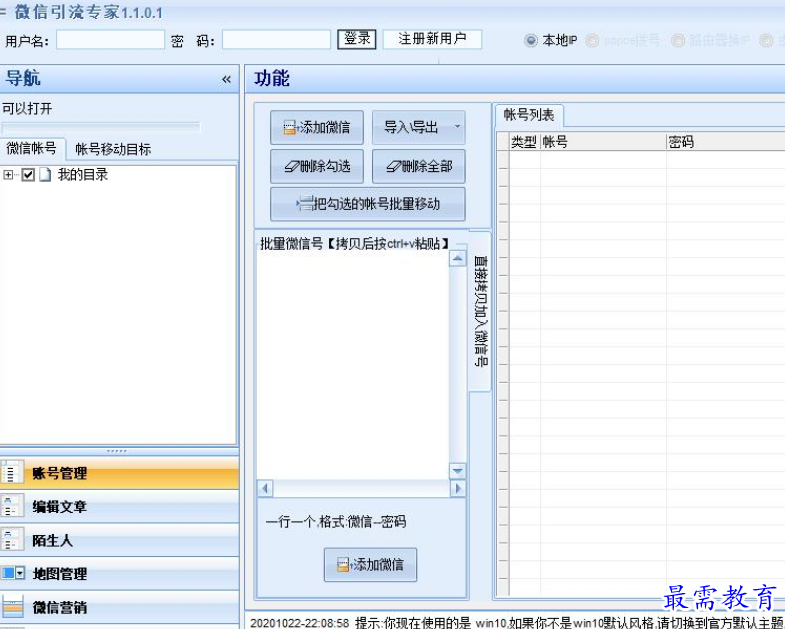Viewport: 785px width, 629px height.
Task: Open the 微信营销 navigation section
Action: 119,607
